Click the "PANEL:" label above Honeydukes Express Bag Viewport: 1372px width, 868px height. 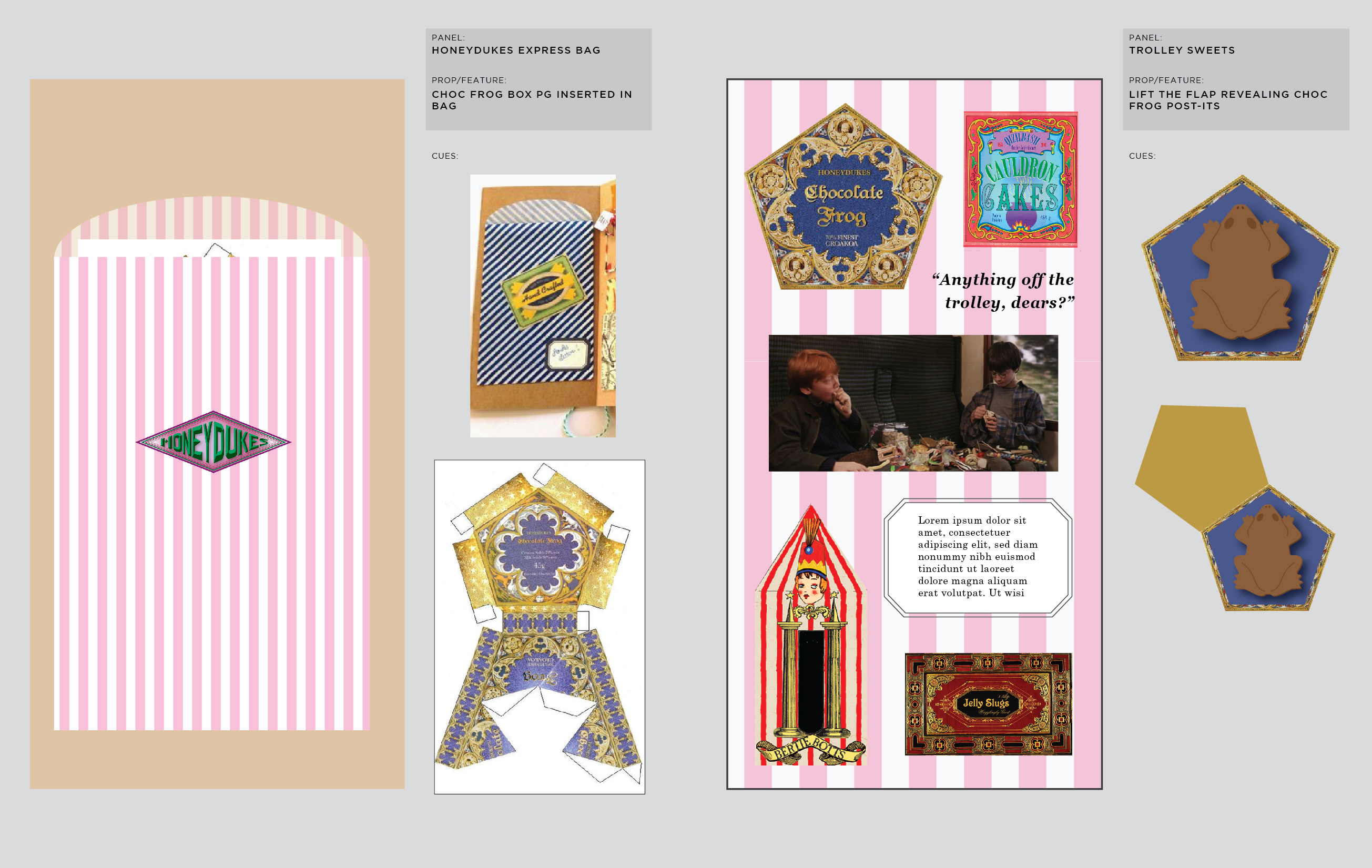448,38
